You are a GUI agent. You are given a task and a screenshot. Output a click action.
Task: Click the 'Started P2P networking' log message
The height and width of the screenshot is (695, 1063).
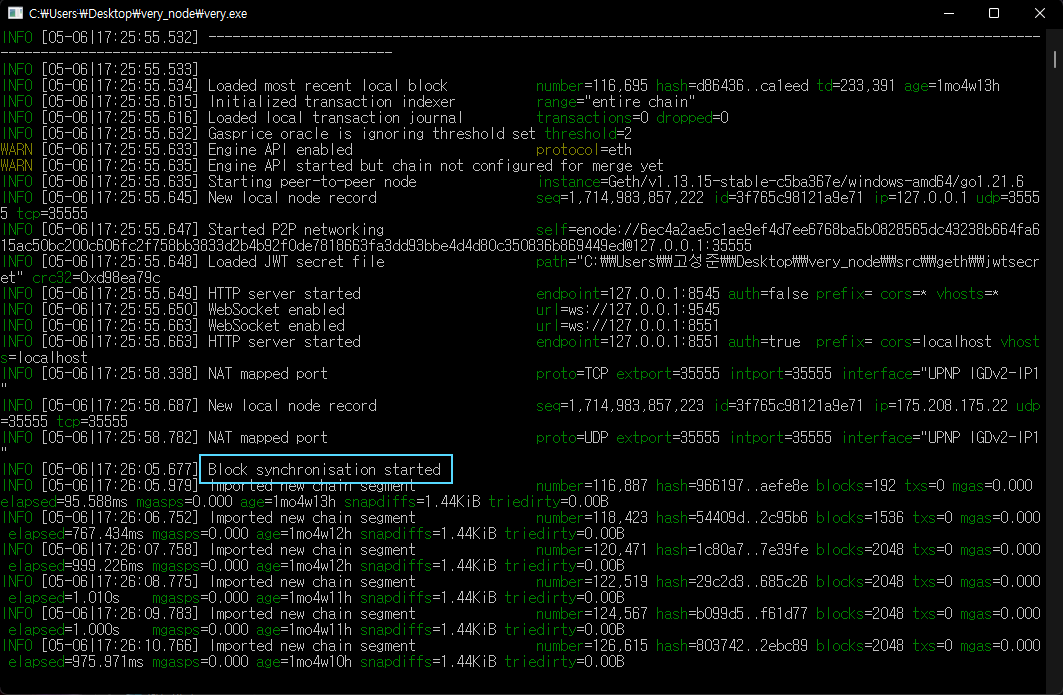(295, 230)
